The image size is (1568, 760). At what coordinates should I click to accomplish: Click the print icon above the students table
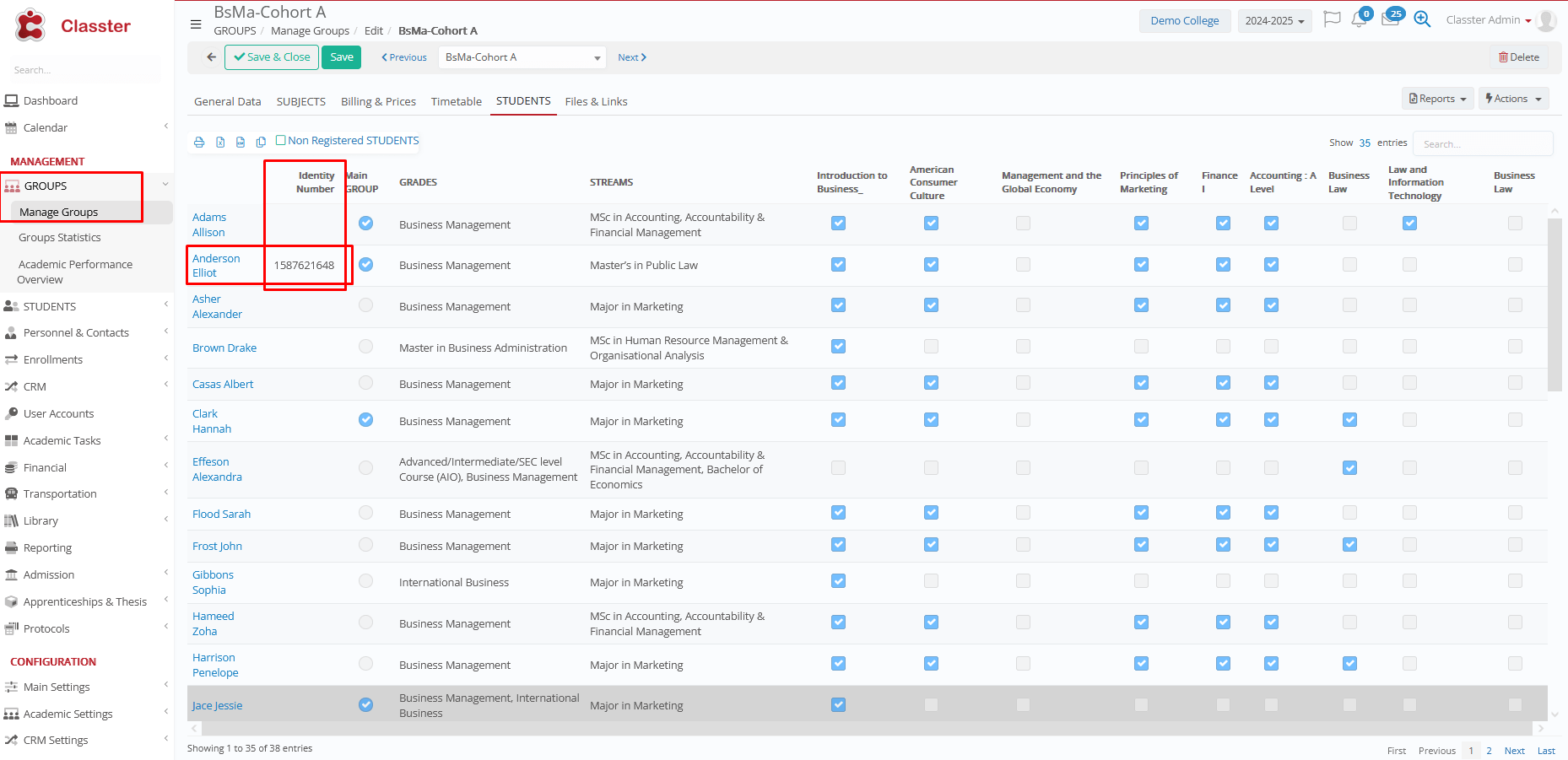click(x=199, y=142)
